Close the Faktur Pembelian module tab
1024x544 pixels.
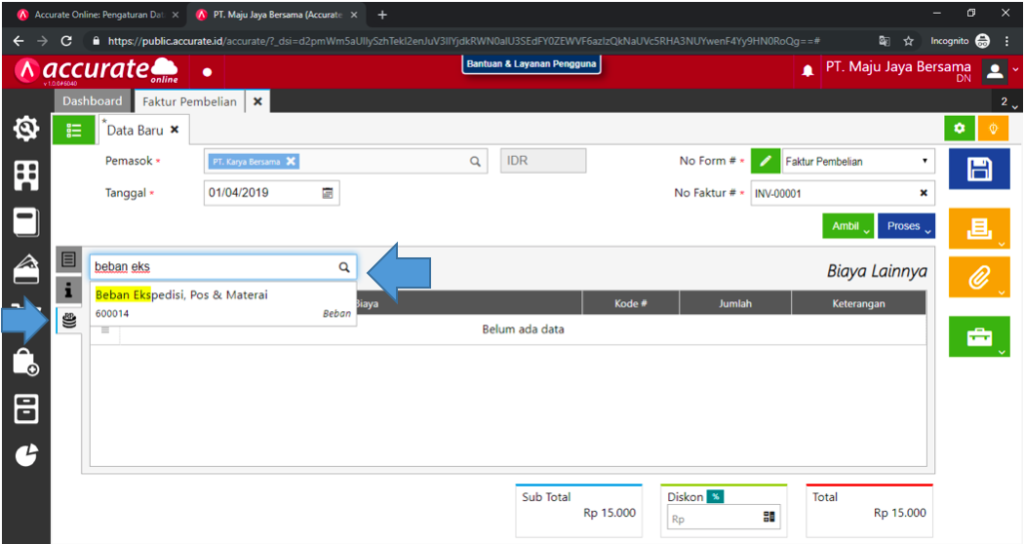tap(257, 101)
